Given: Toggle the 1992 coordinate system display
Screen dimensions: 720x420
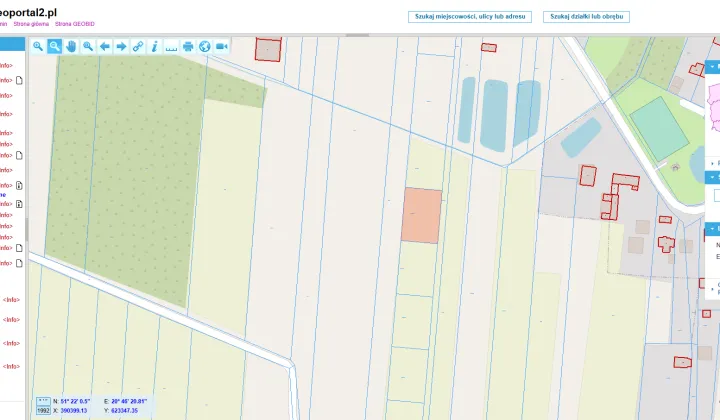Looking at the screenshot, I should (43, 411).
